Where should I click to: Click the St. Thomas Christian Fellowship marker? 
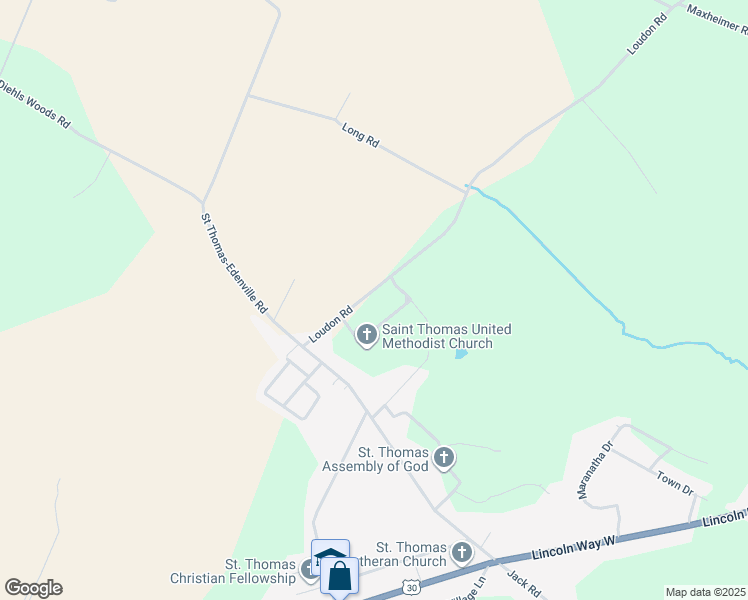click(308, 570)
